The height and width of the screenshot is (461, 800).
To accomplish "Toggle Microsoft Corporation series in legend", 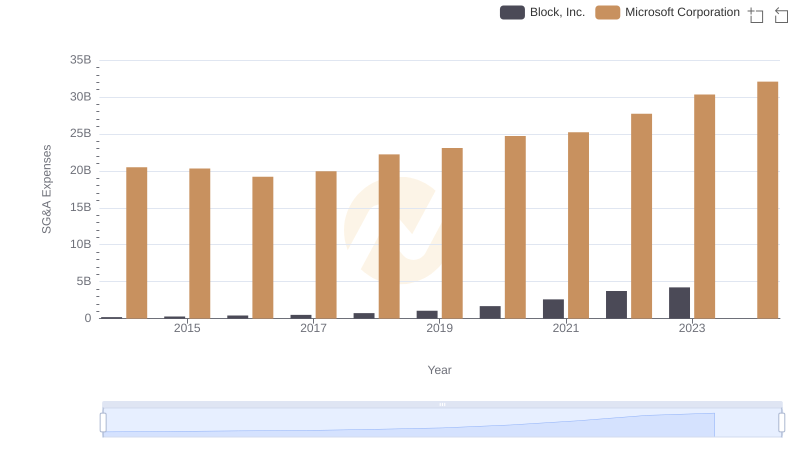I will click(667, 12).
